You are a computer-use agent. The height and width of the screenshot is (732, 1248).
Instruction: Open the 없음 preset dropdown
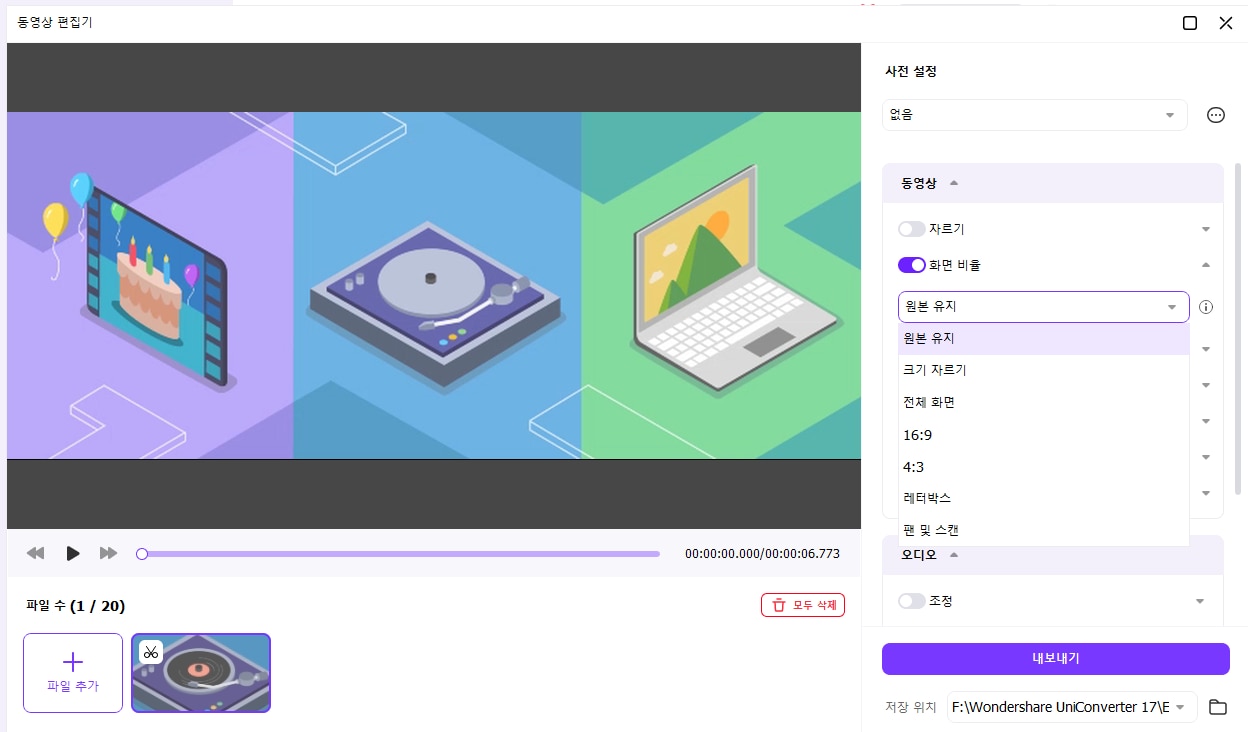1034,114
